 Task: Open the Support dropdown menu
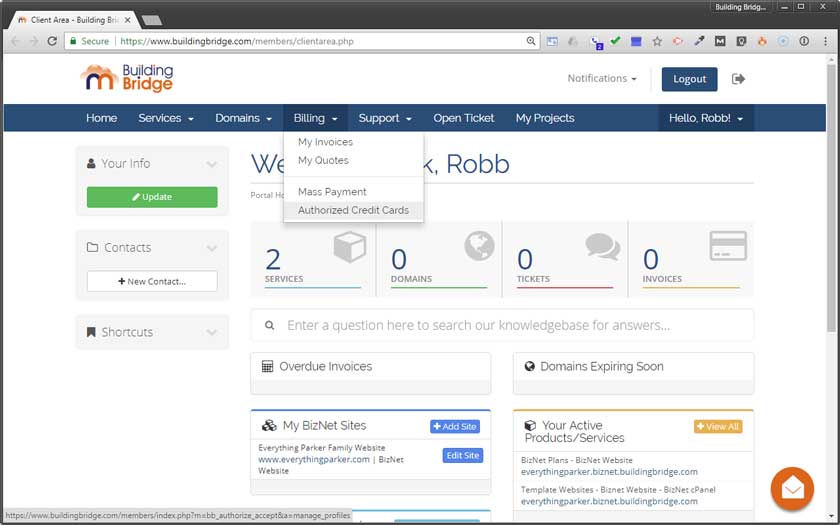(x=385, y=118)
